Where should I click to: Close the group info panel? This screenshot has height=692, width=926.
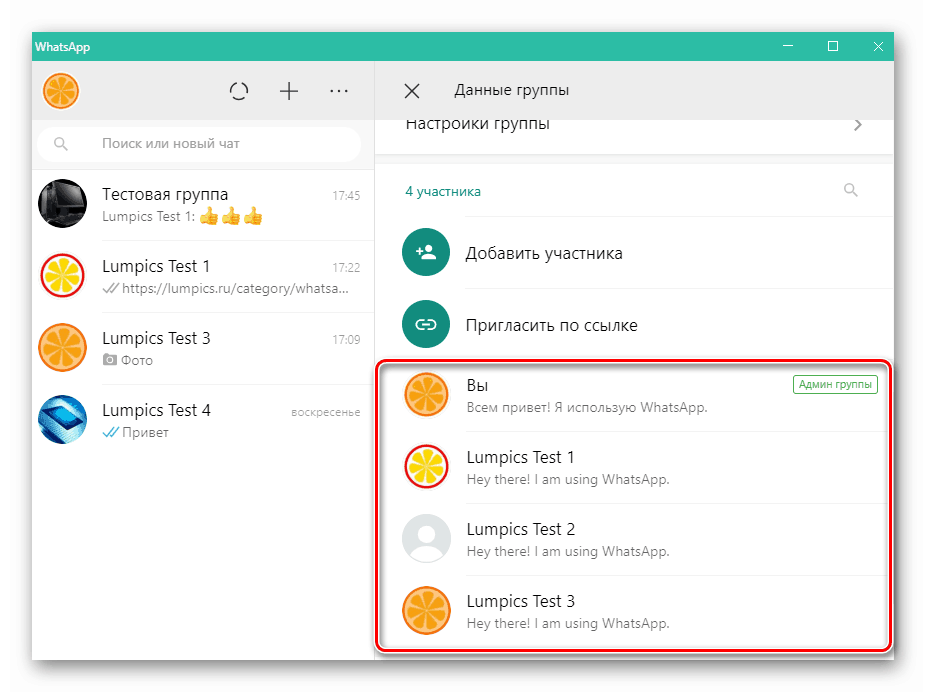[412, 91]
